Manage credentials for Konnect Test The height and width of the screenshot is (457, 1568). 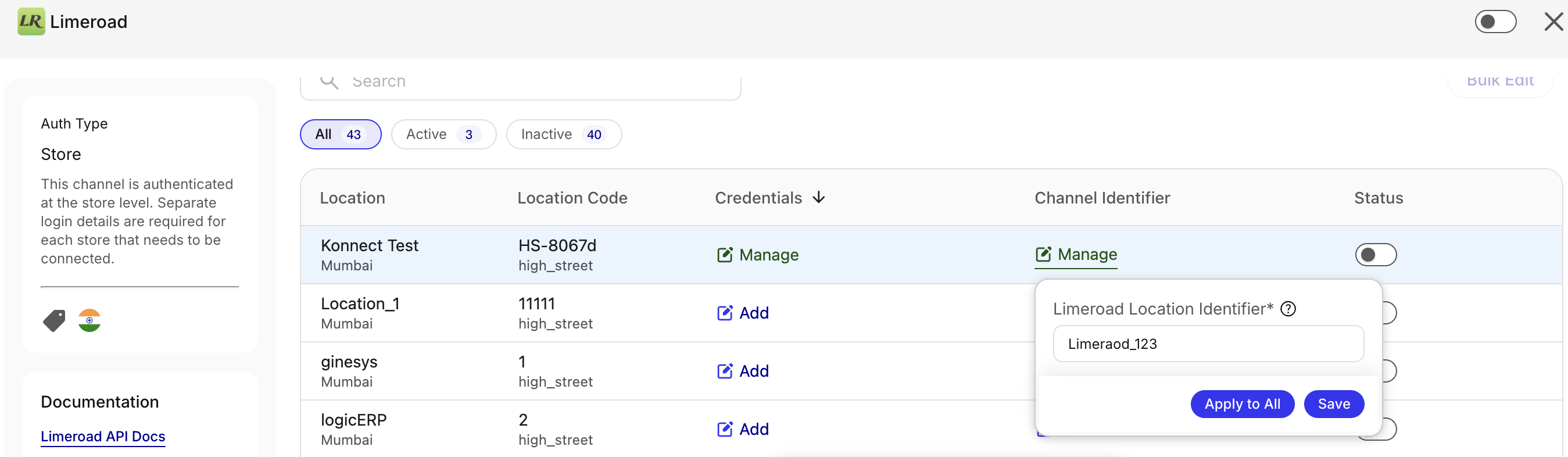[758, 255]
